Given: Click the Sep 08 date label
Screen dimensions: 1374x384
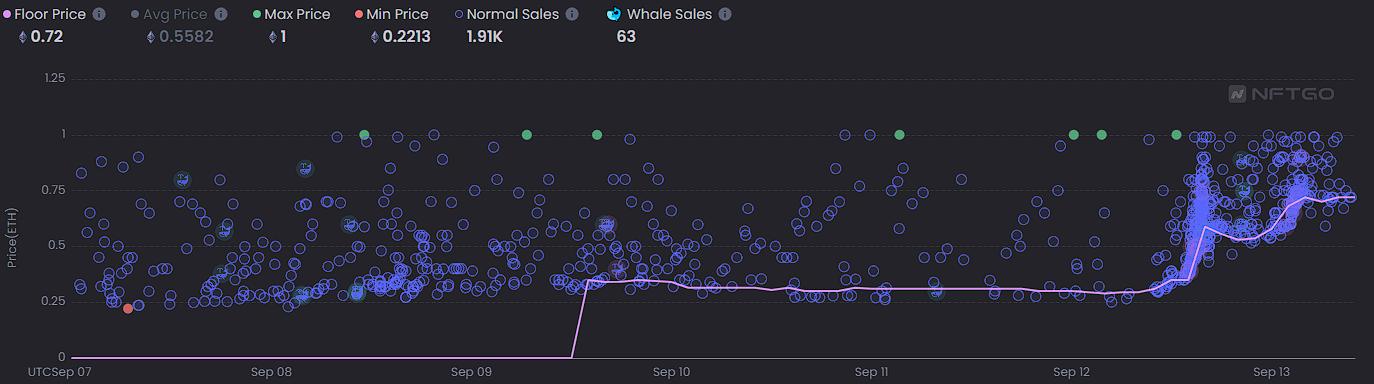Looking at the screenshot, I should (x=271, y=372).
